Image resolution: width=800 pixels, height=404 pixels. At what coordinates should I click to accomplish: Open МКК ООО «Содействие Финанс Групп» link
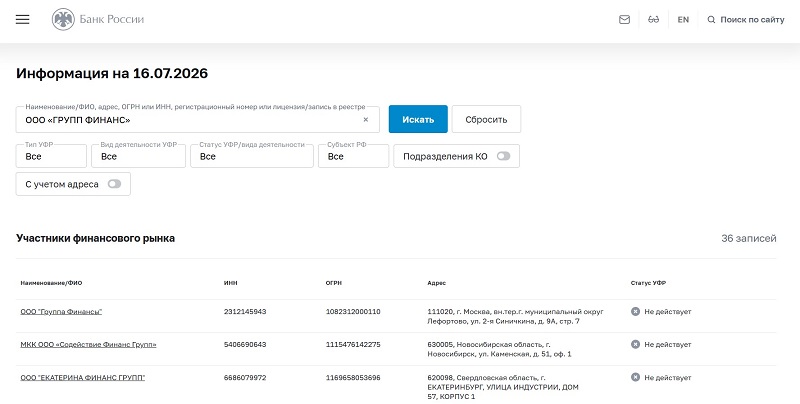(x=88, y=345)
